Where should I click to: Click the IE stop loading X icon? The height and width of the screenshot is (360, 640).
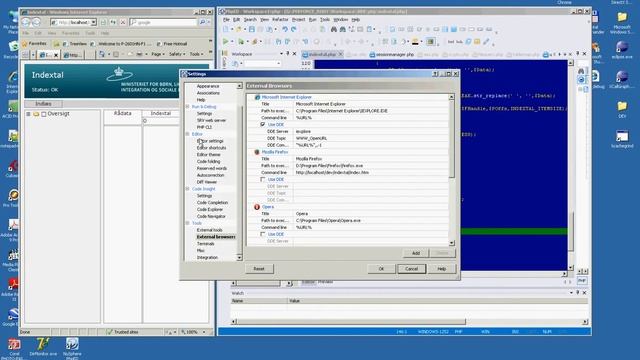[x=122, y=22]
